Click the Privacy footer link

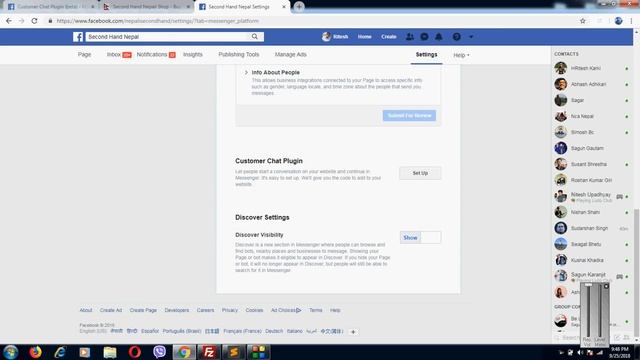click(230, 310)
